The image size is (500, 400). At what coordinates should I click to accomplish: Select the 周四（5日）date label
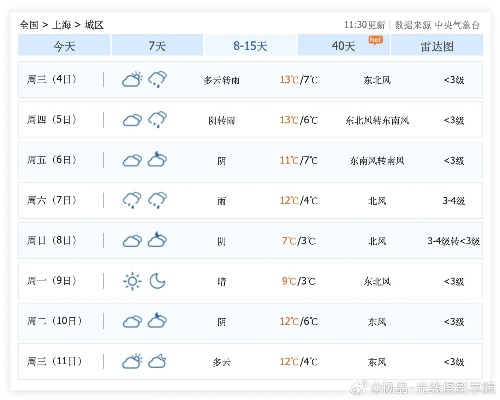52,120
